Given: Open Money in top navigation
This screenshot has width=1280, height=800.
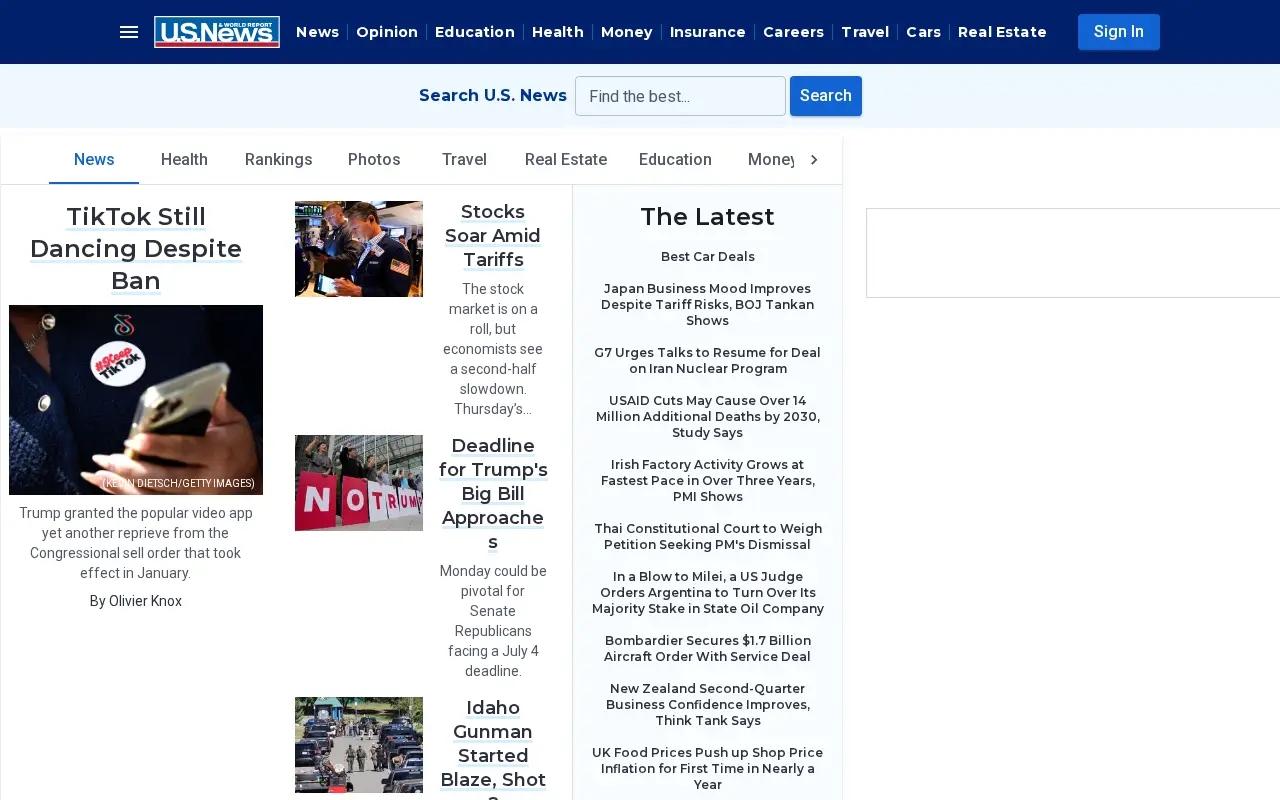Looking at the screenshot, I should coord(627,32).
